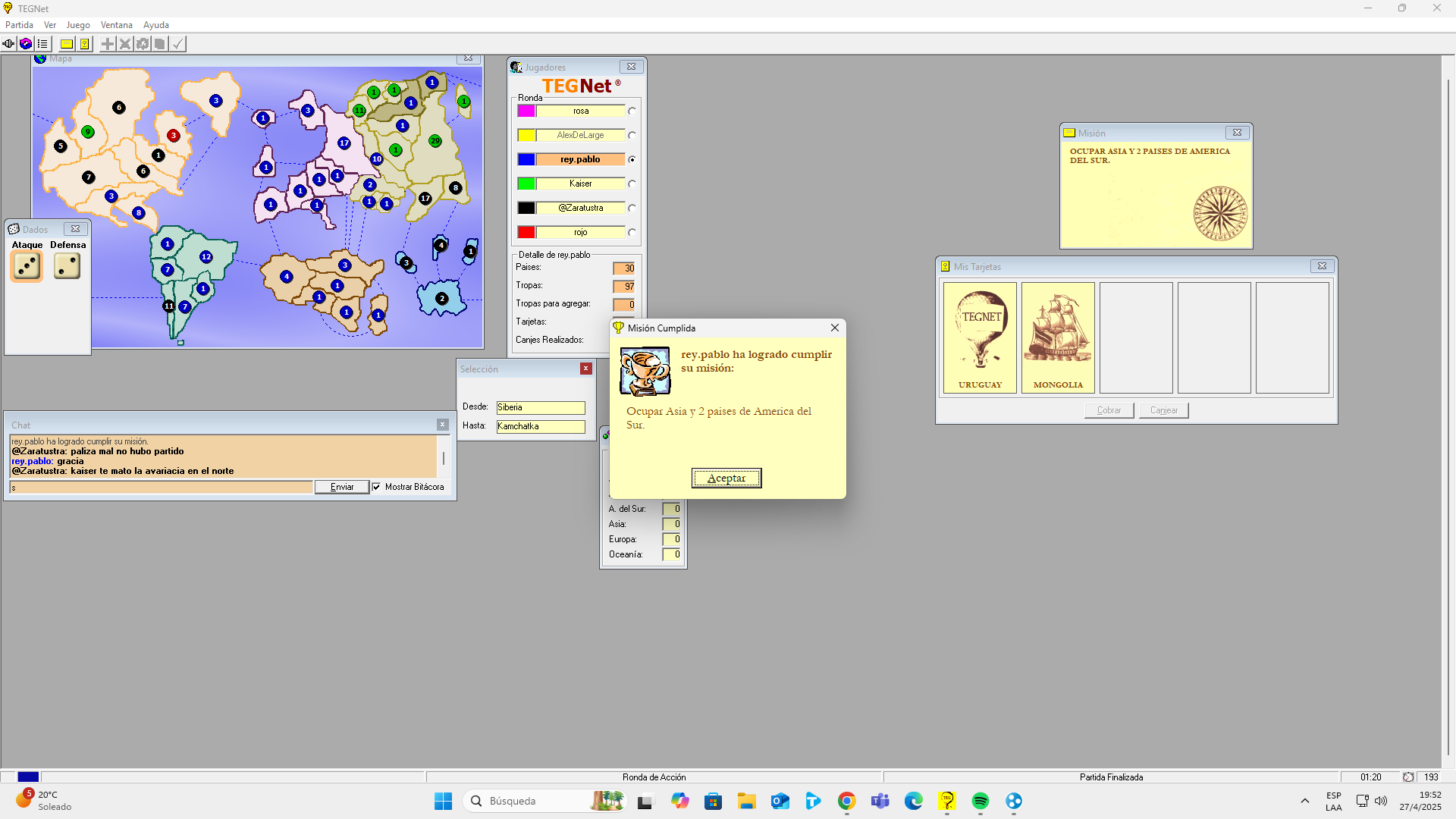Open Google Chrome from the taskbar
The image size is (1456, 819).
(x=847, y=801)
